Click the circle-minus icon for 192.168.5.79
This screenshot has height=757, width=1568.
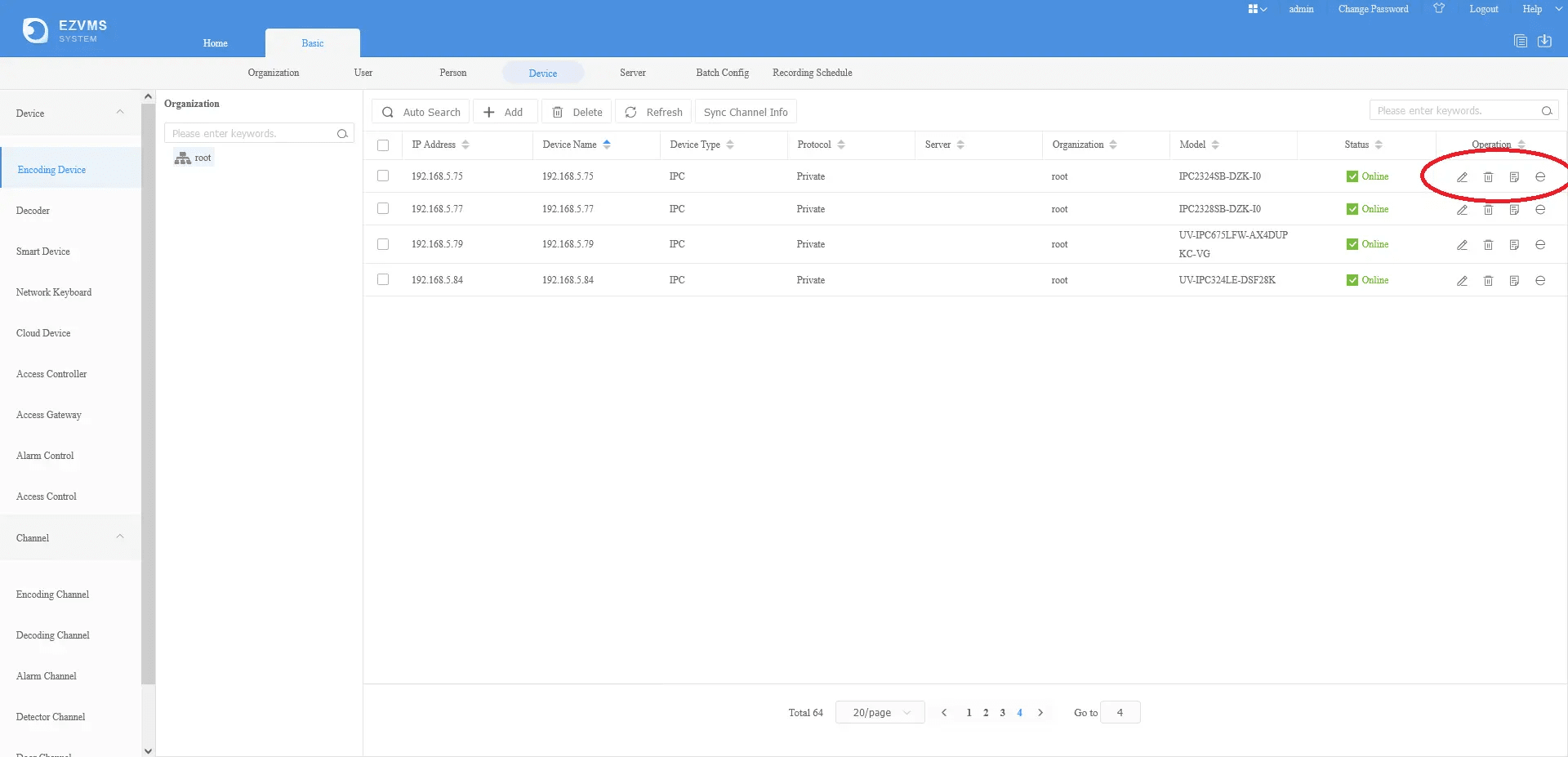(x=1540, y=244)
